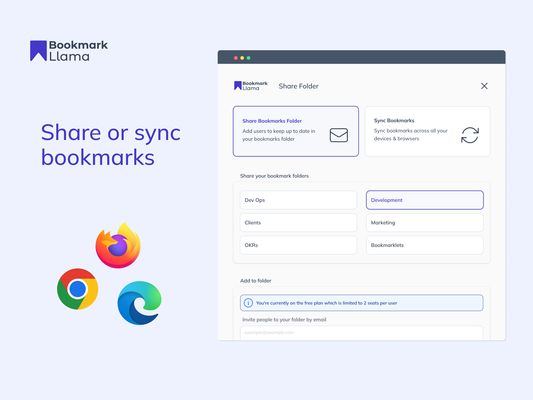
Task: Select the Share Bookmarks Folder card
Action: [296, 131]
